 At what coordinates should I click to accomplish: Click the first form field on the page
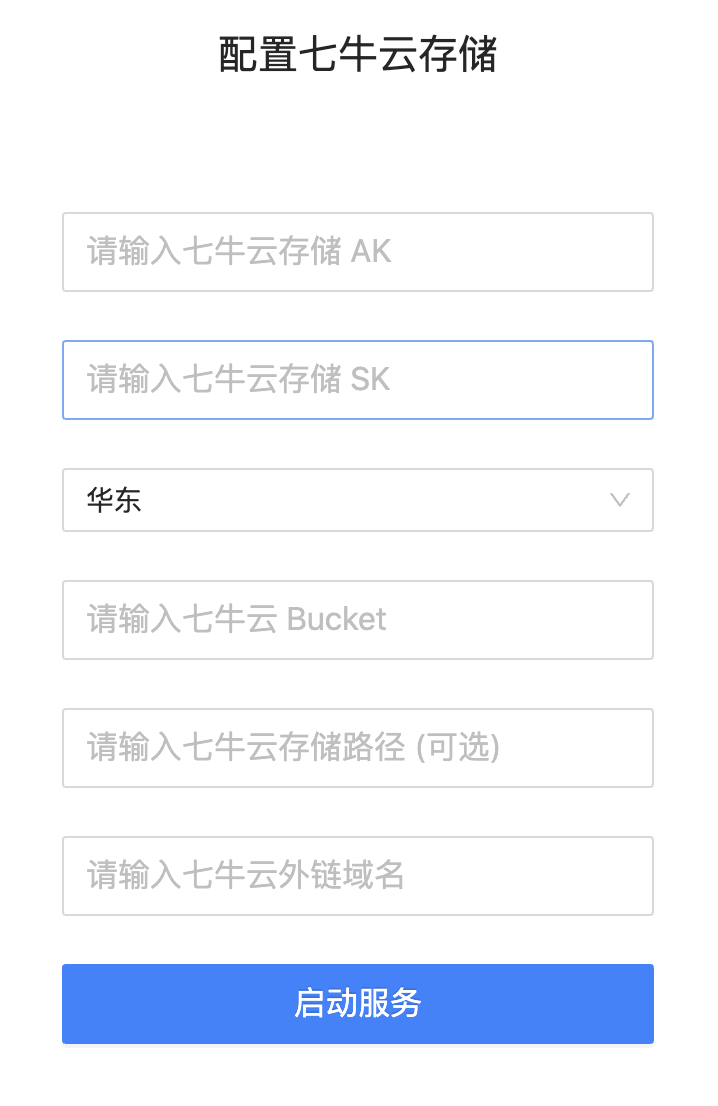click(x=358, y=252)
